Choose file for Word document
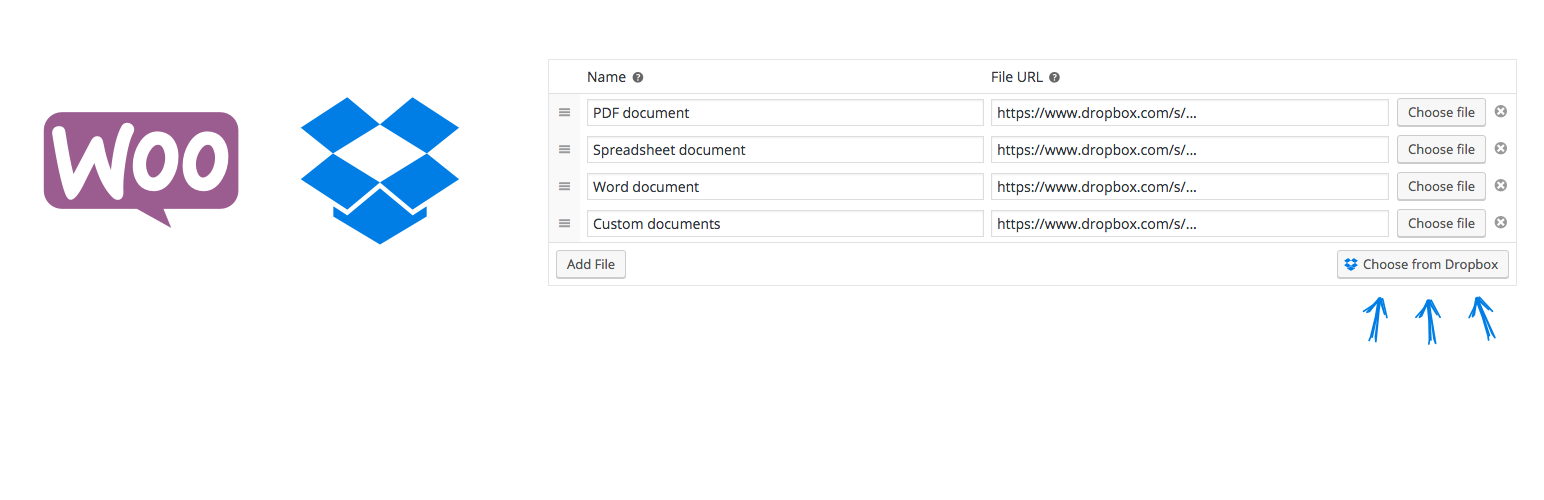Image resolution: width=1544 pixels, height=500 pixels. pos(1441,186)
